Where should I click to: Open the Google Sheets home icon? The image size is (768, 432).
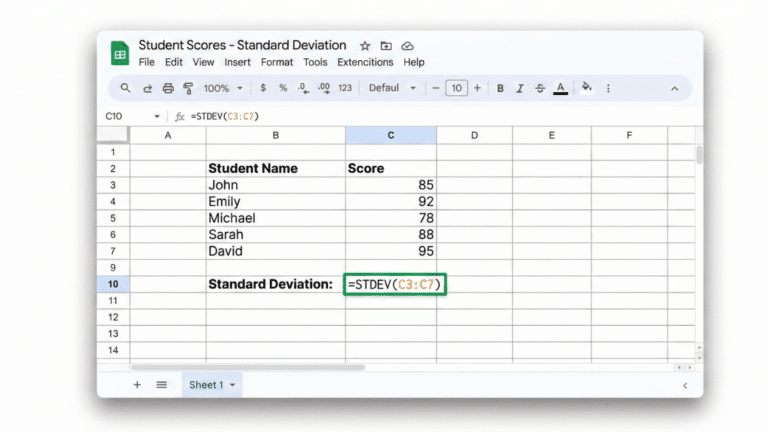120,53
